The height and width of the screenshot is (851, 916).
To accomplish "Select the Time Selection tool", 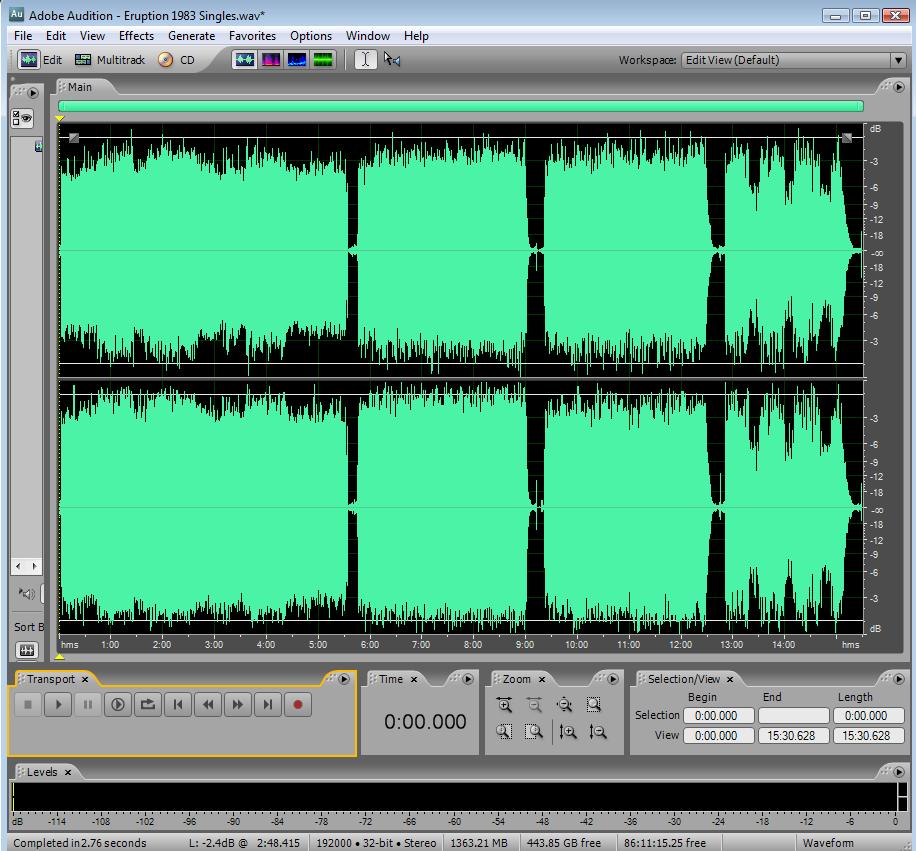I will pos(365,60).
